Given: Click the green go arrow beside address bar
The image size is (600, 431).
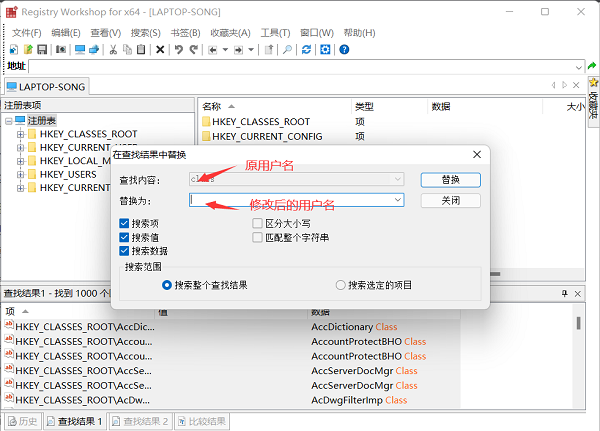Looking at the screenshot, I should pos(592,66).
